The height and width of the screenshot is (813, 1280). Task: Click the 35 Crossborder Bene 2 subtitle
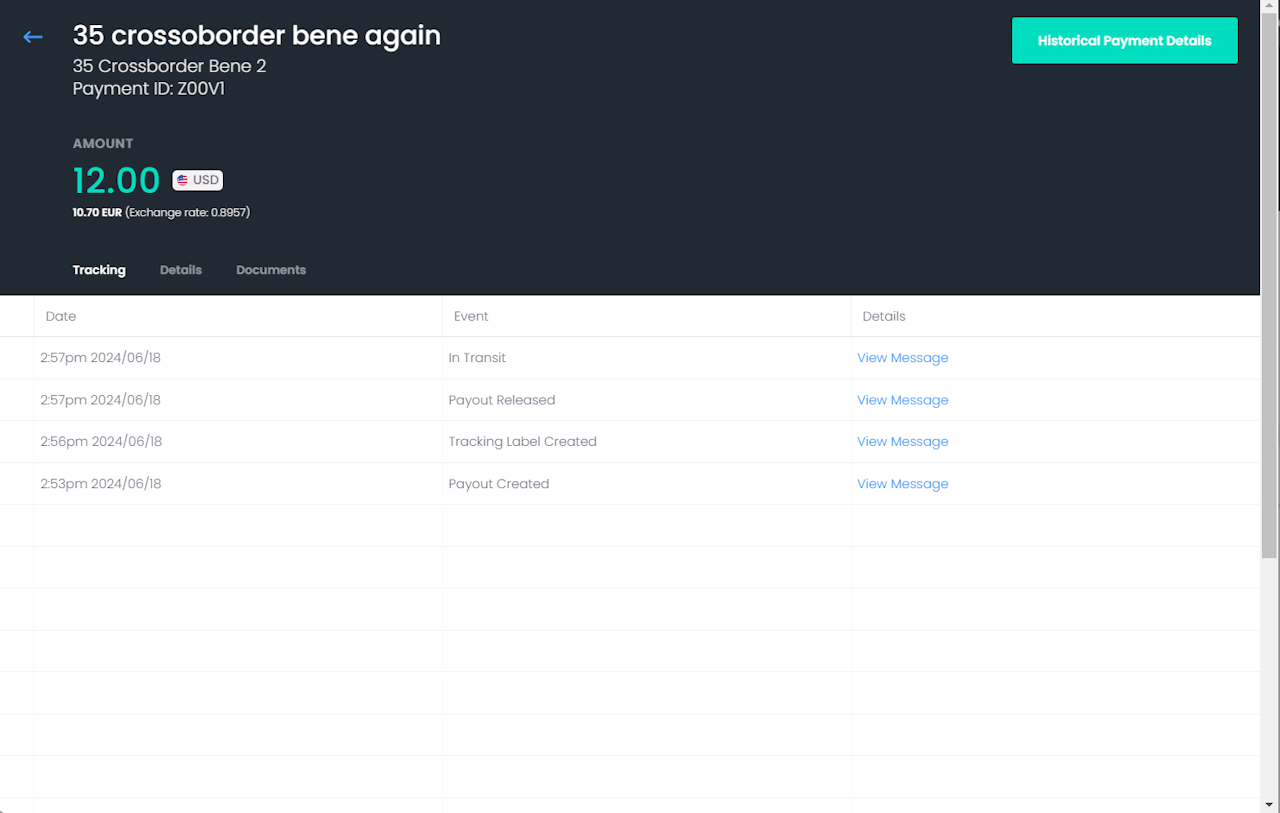click(169, 66)
